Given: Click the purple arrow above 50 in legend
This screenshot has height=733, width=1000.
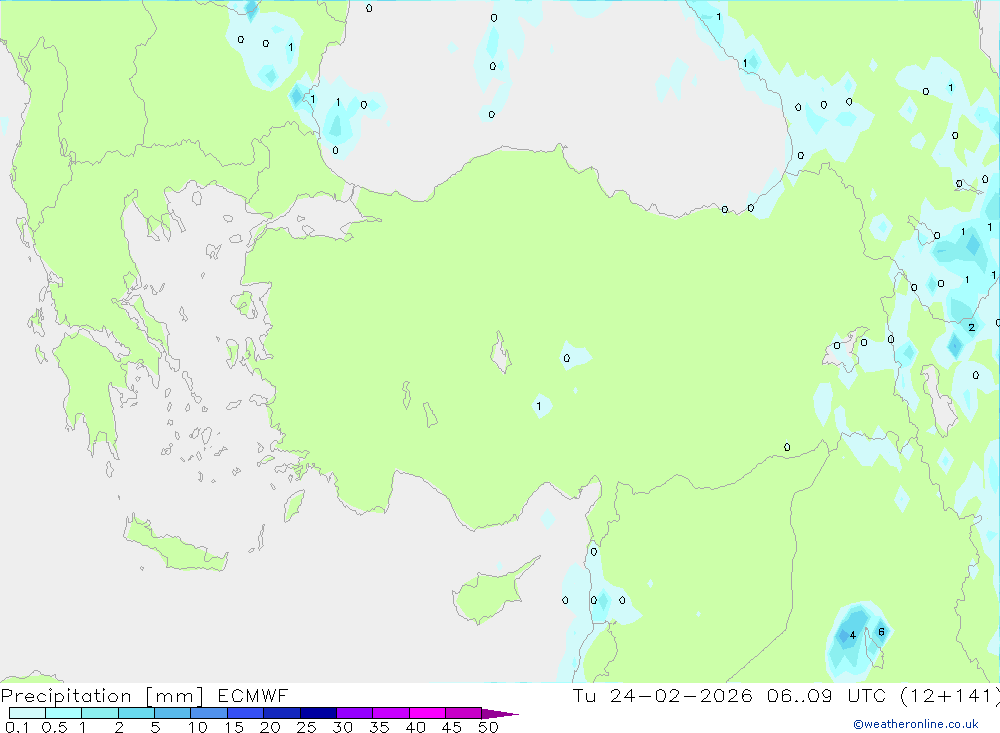Looking at the screenshot, I should pos(500,714).
